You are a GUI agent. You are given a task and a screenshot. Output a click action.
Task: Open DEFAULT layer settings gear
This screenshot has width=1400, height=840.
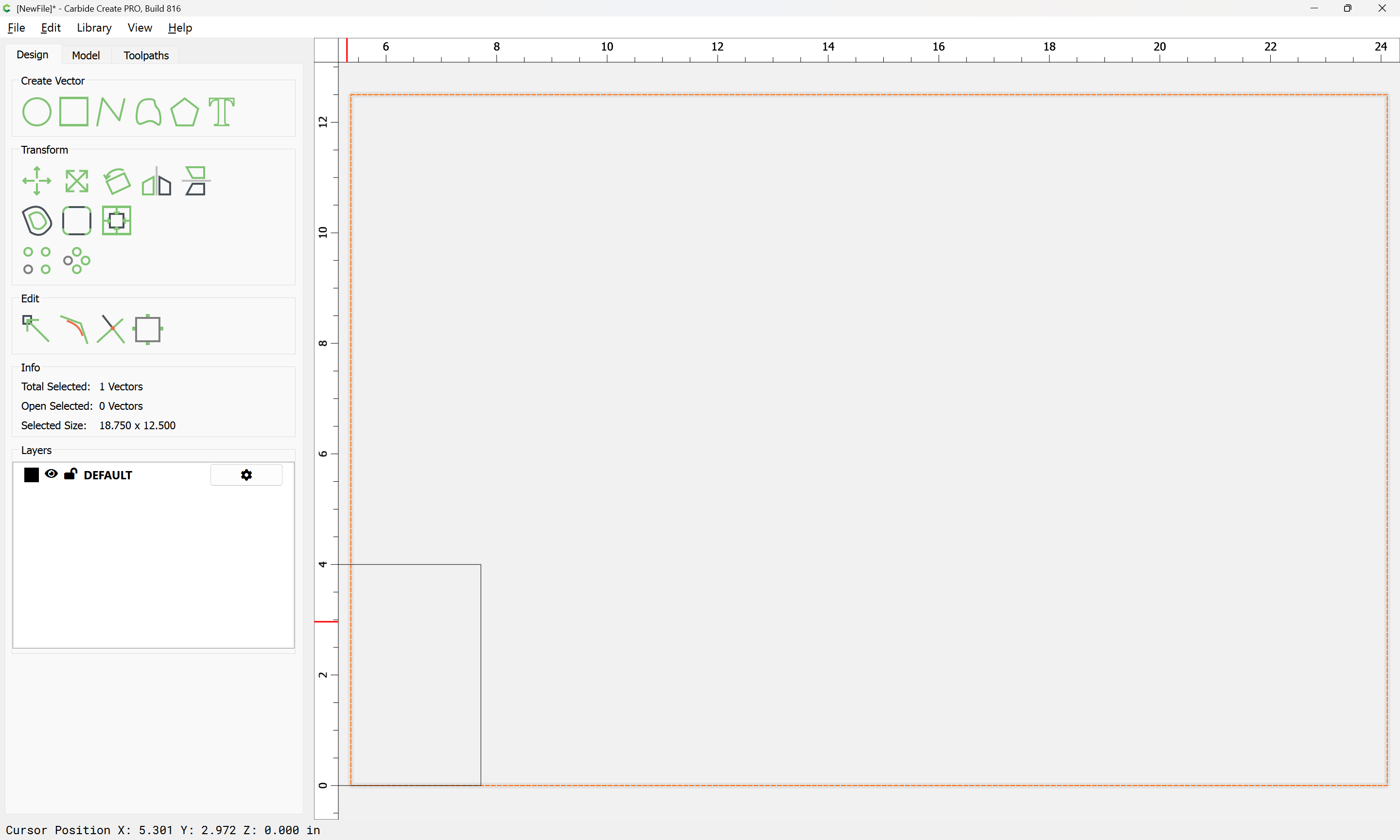coord(246,475)
